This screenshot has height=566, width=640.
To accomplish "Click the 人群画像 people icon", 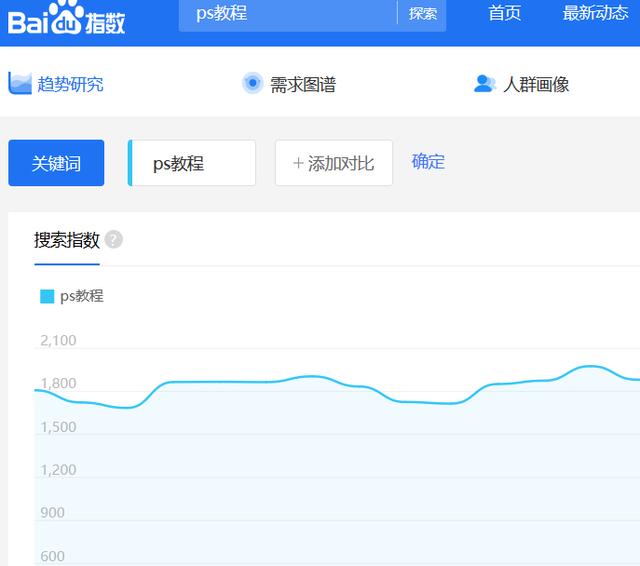I will [484, 84].
